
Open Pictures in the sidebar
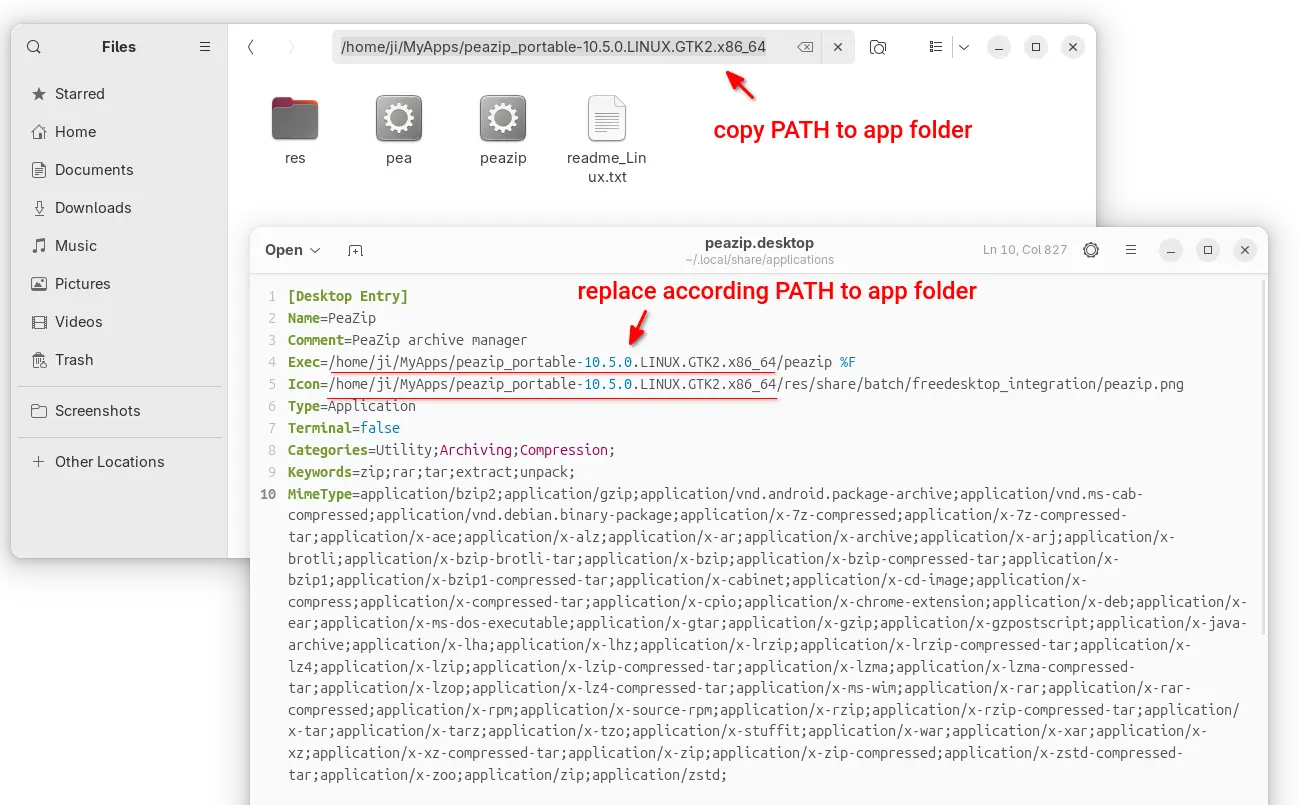119,284
